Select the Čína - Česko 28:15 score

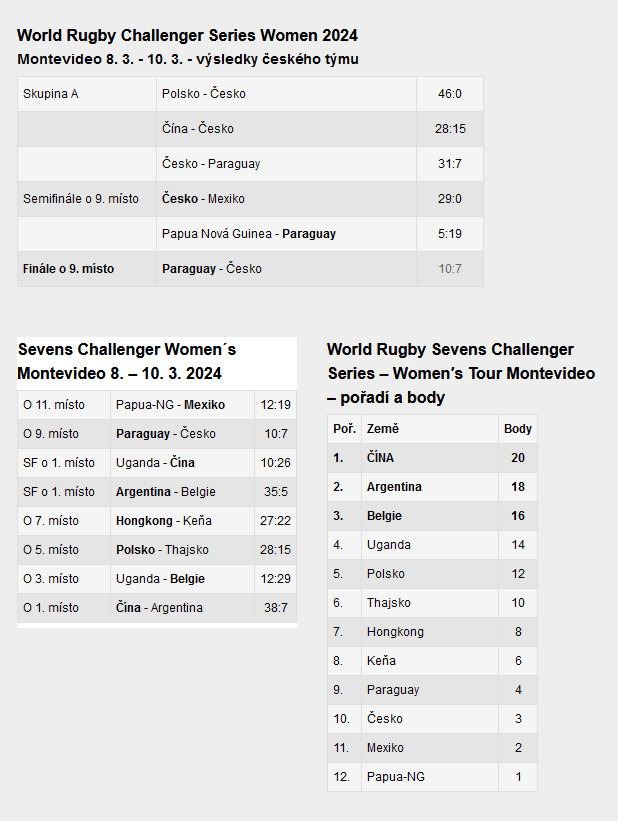[449, 129]
